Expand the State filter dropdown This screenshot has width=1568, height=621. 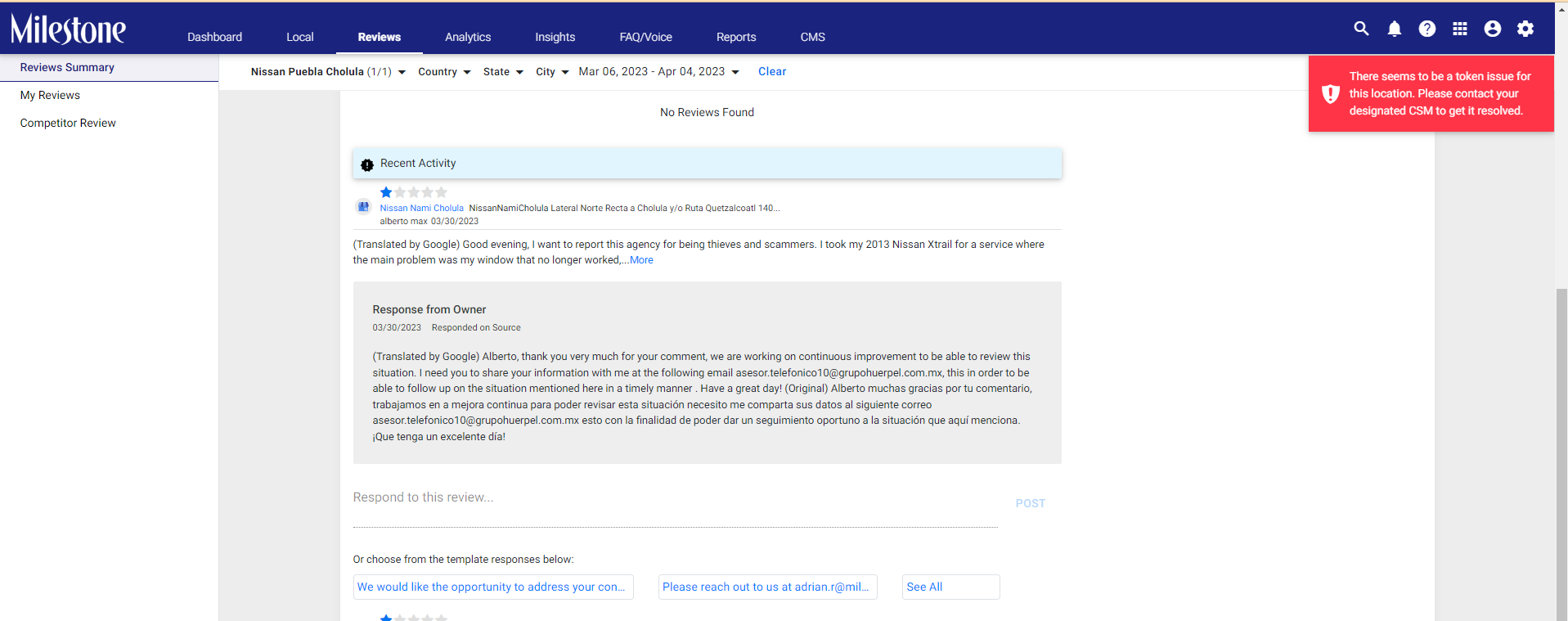[503, 72]
